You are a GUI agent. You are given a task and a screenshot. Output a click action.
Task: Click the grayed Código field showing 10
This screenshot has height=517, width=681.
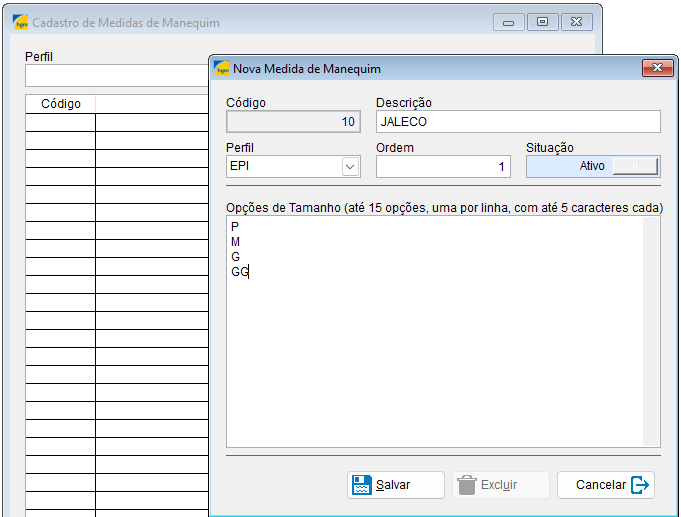[293, 122]
